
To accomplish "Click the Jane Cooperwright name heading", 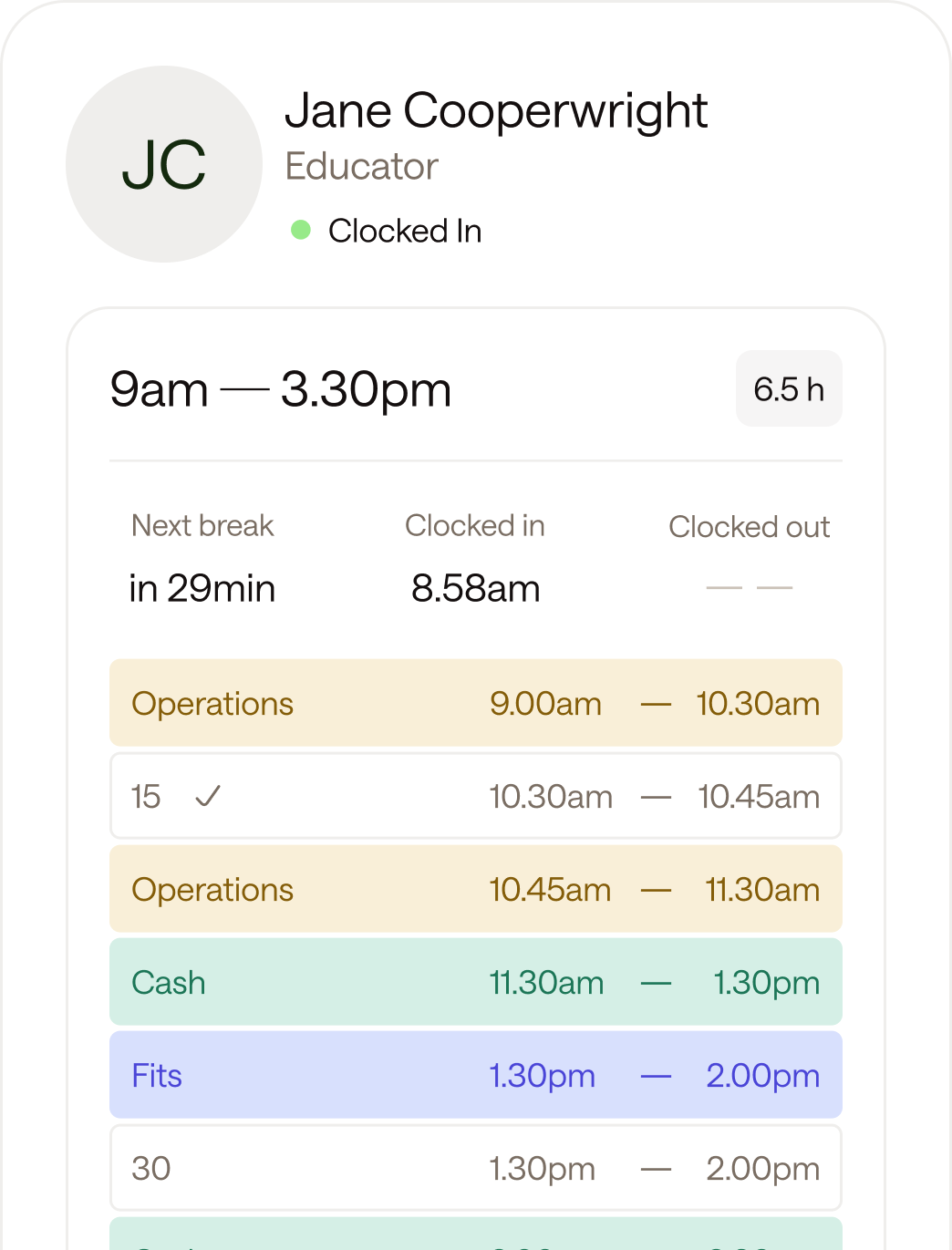I will pos(496,111).
